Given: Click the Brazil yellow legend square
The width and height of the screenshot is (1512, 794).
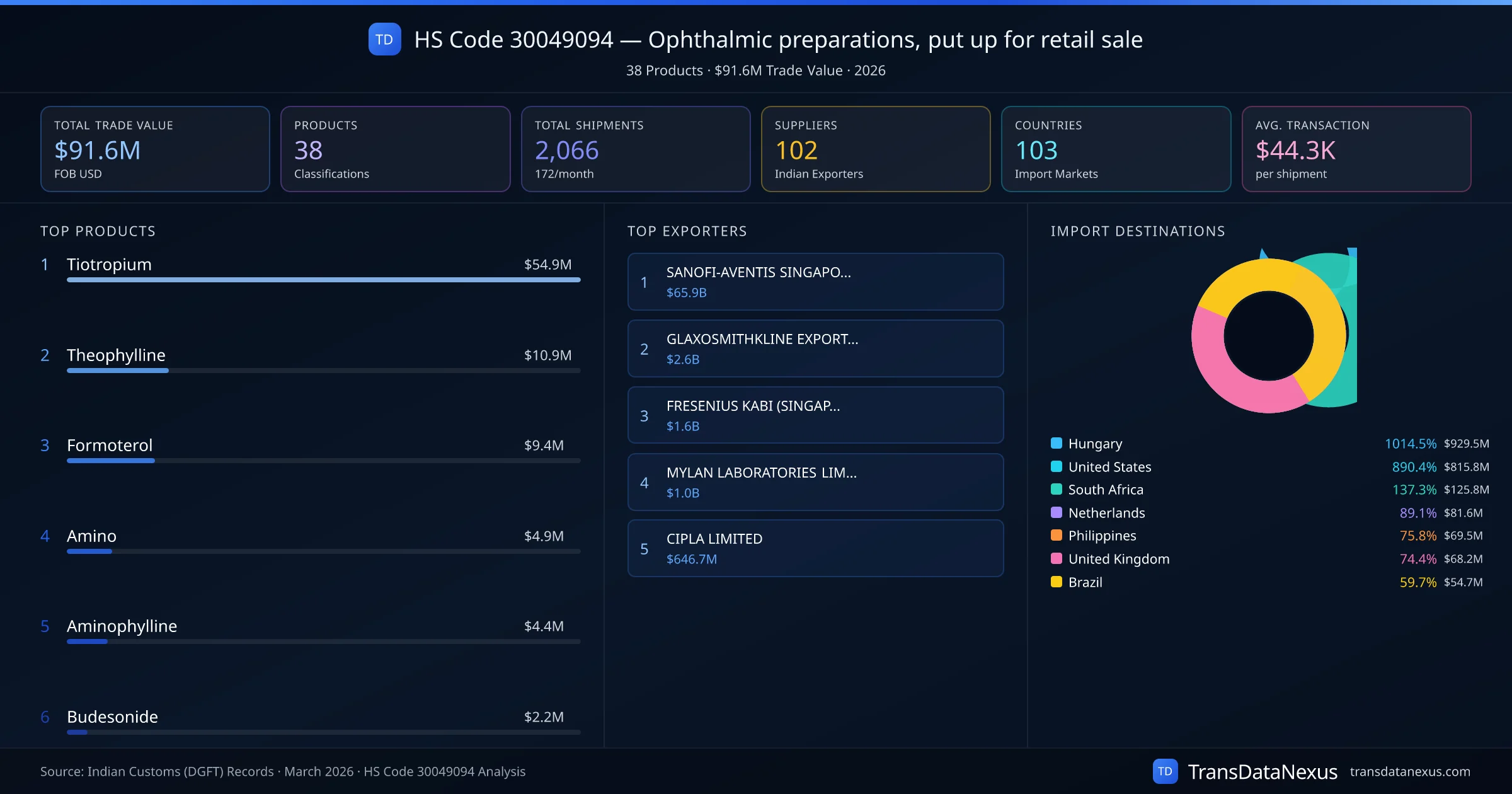Looking at the screenshot, I should coord(1057,582).
